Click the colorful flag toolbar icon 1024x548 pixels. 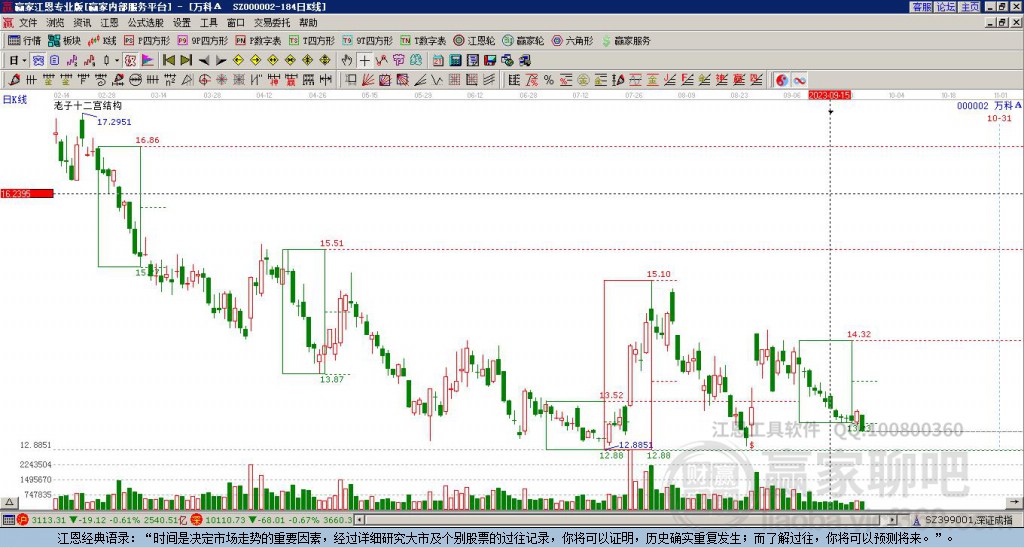[x=148, y=61]
